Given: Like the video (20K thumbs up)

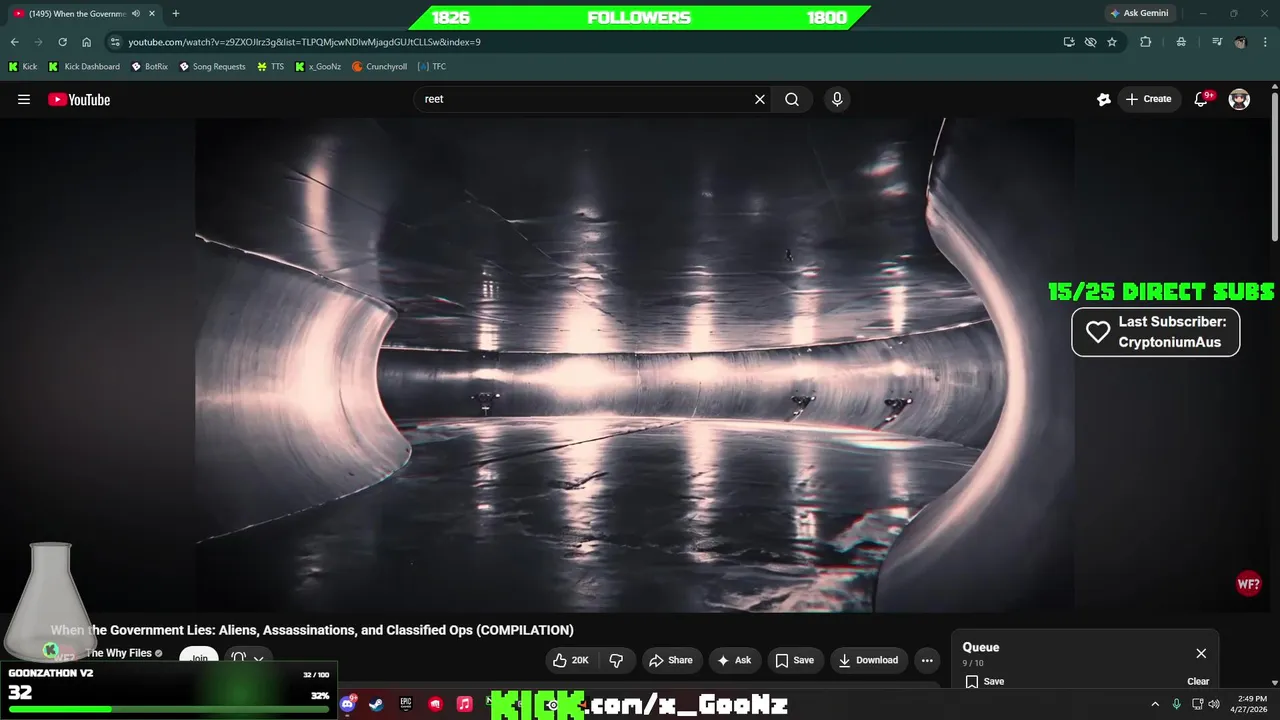Looking at the screenshot, I should [570, 660].
